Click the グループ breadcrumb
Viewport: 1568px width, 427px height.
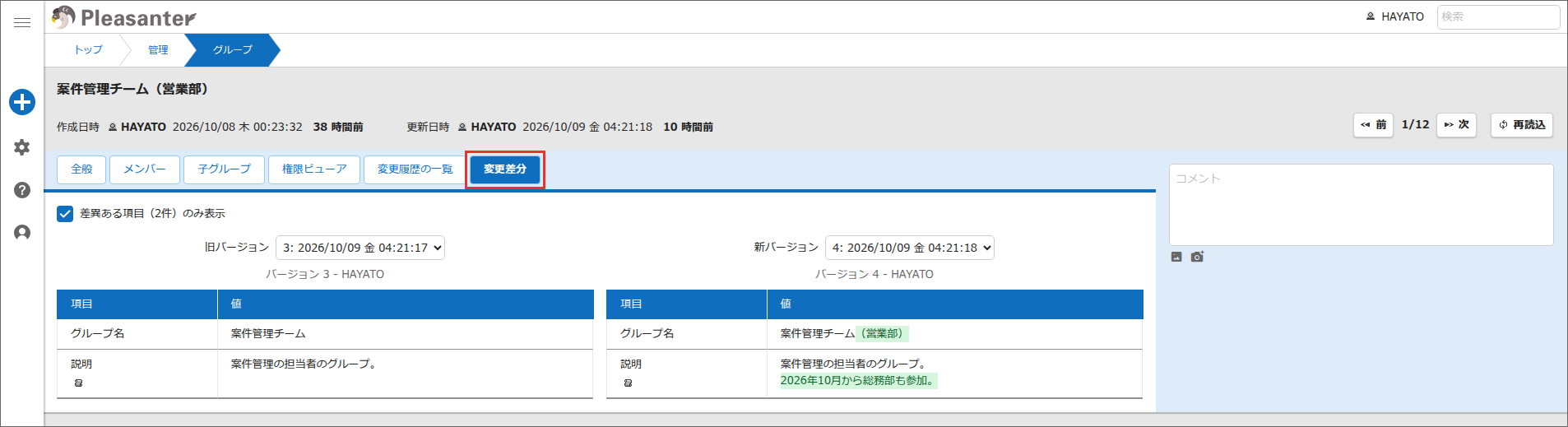[x=233, y=50]
